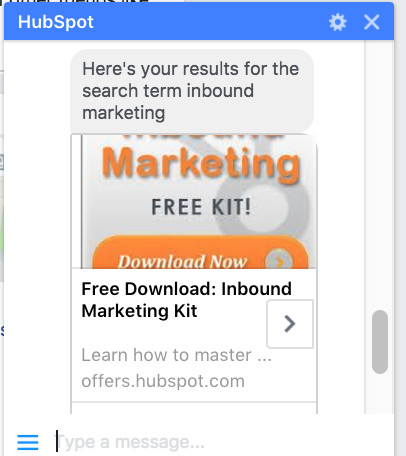Viewport: 406px width, 456px height.
Task: Click the orange Marketing heading in the card image
Action: (x=201, y=164)
